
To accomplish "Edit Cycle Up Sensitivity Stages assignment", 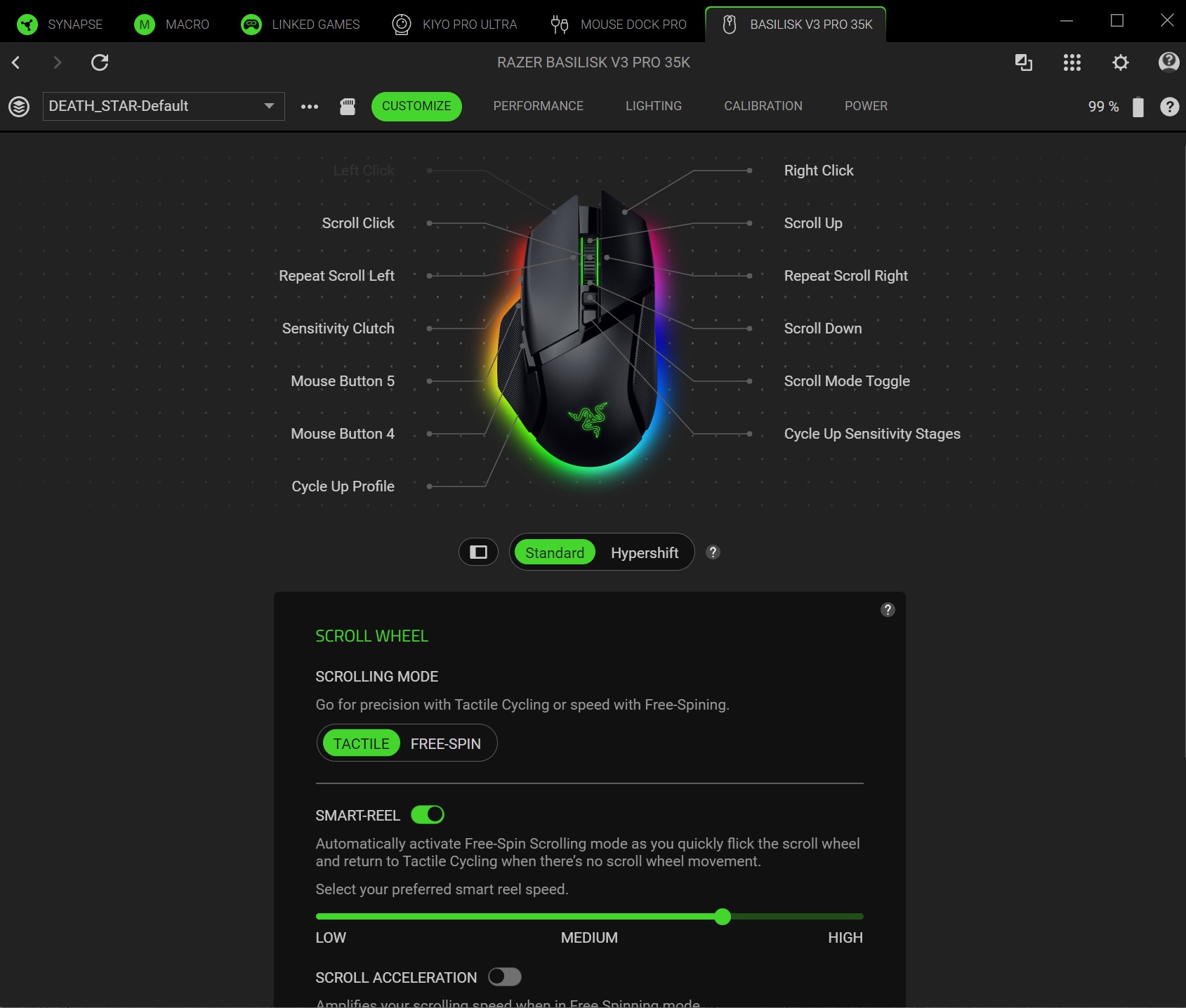I will tap(872, 434).
